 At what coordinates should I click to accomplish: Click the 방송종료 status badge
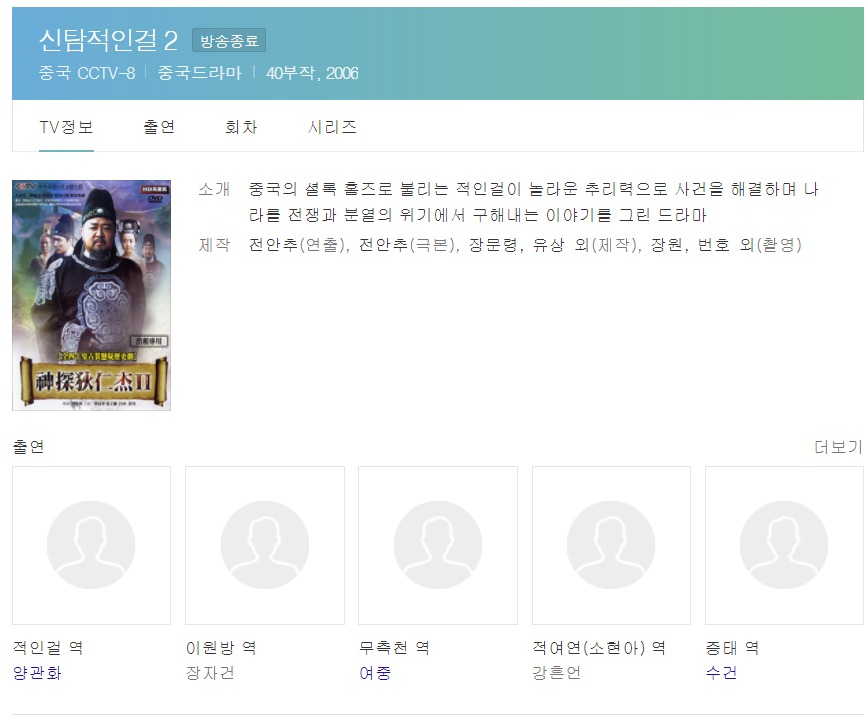(229, 40)
